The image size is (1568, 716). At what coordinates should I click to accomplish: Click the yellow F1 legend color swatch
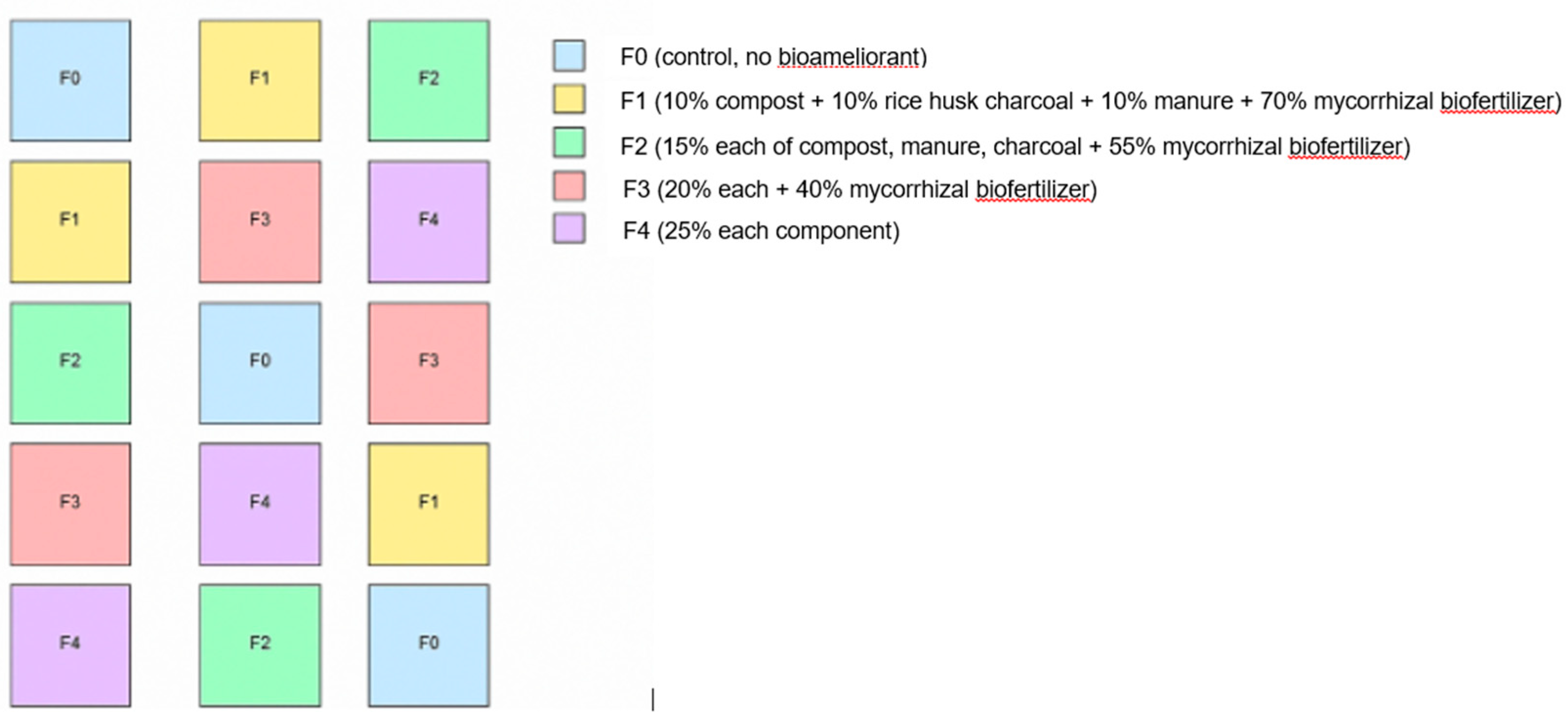569,99
